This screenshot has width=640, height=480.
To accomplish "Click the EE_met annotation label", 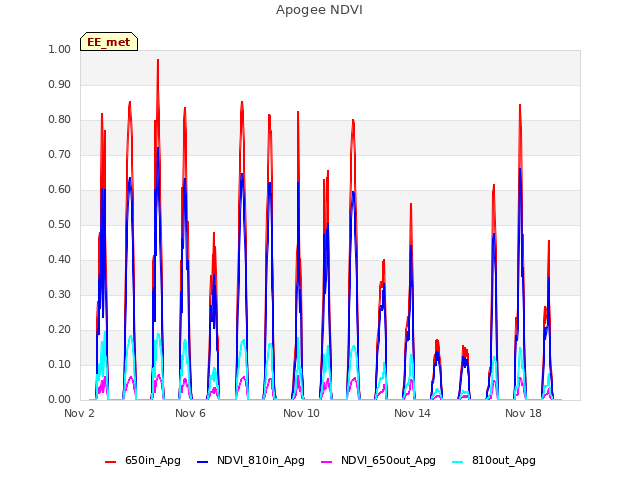I will [x=109, y=42].
